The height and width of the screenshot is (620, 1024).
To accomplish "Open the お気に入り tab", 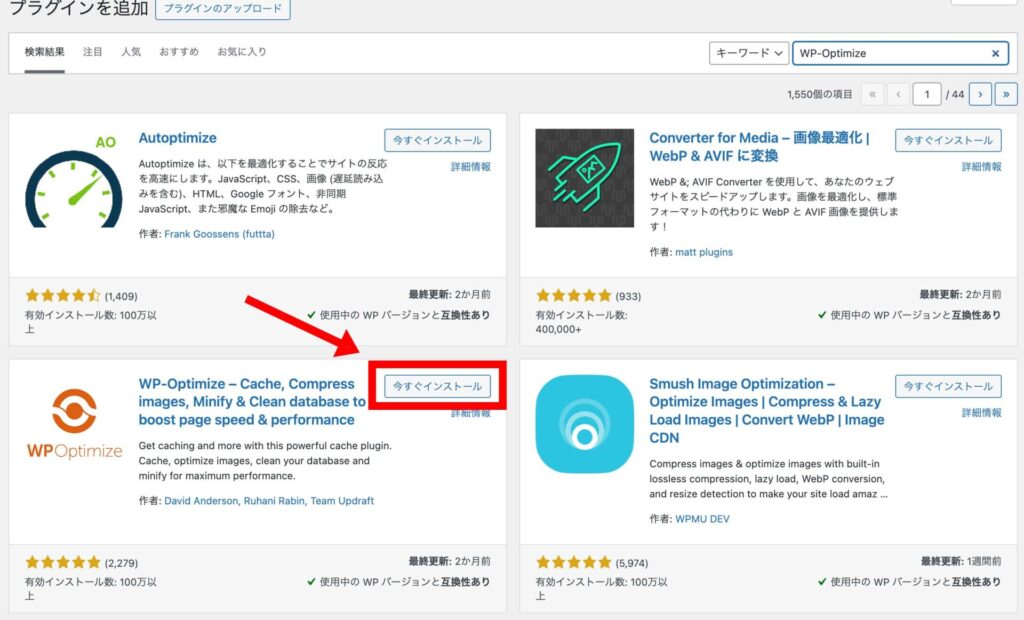I will point(242,52).
